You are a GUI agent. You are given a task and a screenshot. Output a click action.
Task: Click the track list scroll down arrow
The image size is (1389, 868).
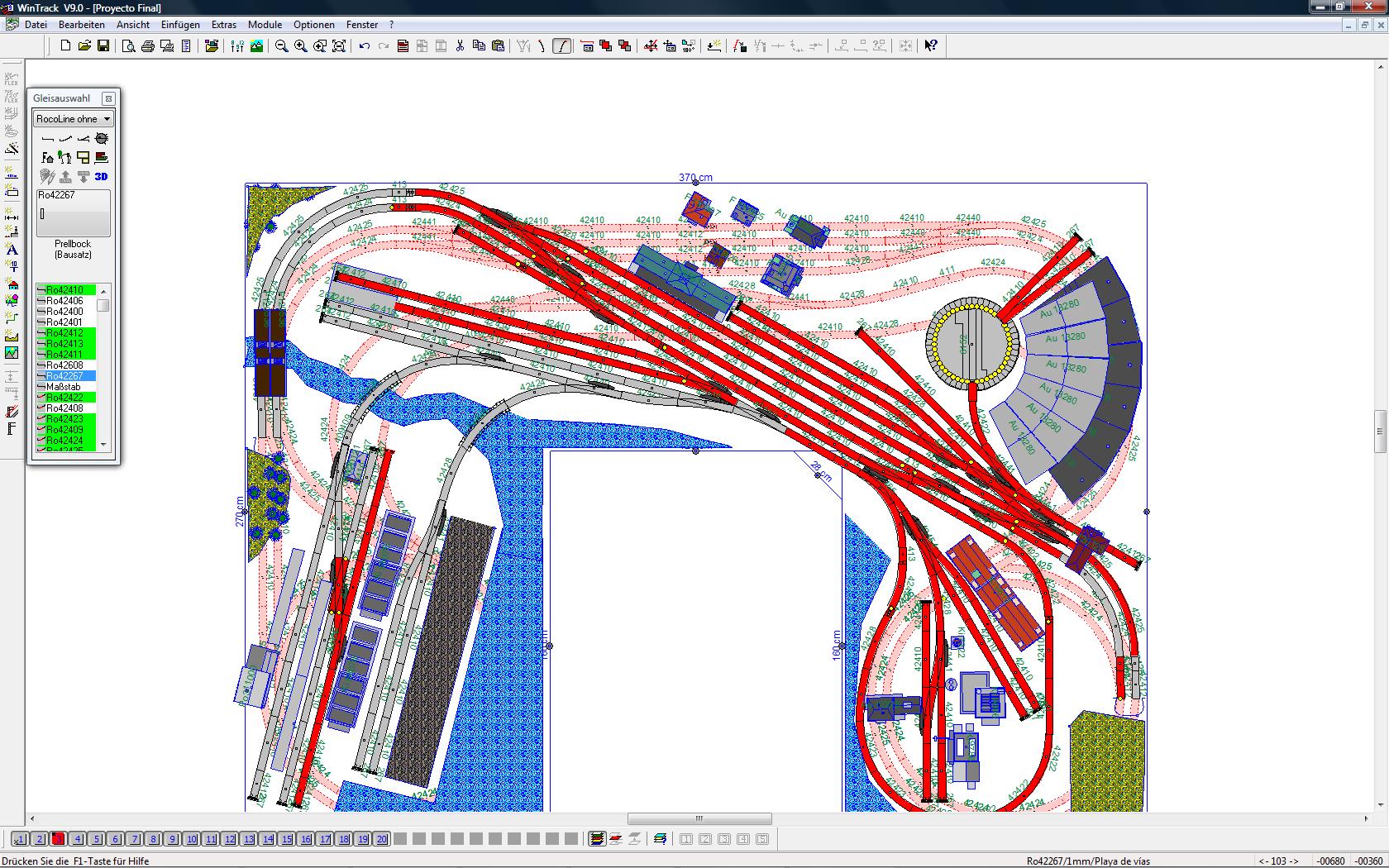click(103, 445)
